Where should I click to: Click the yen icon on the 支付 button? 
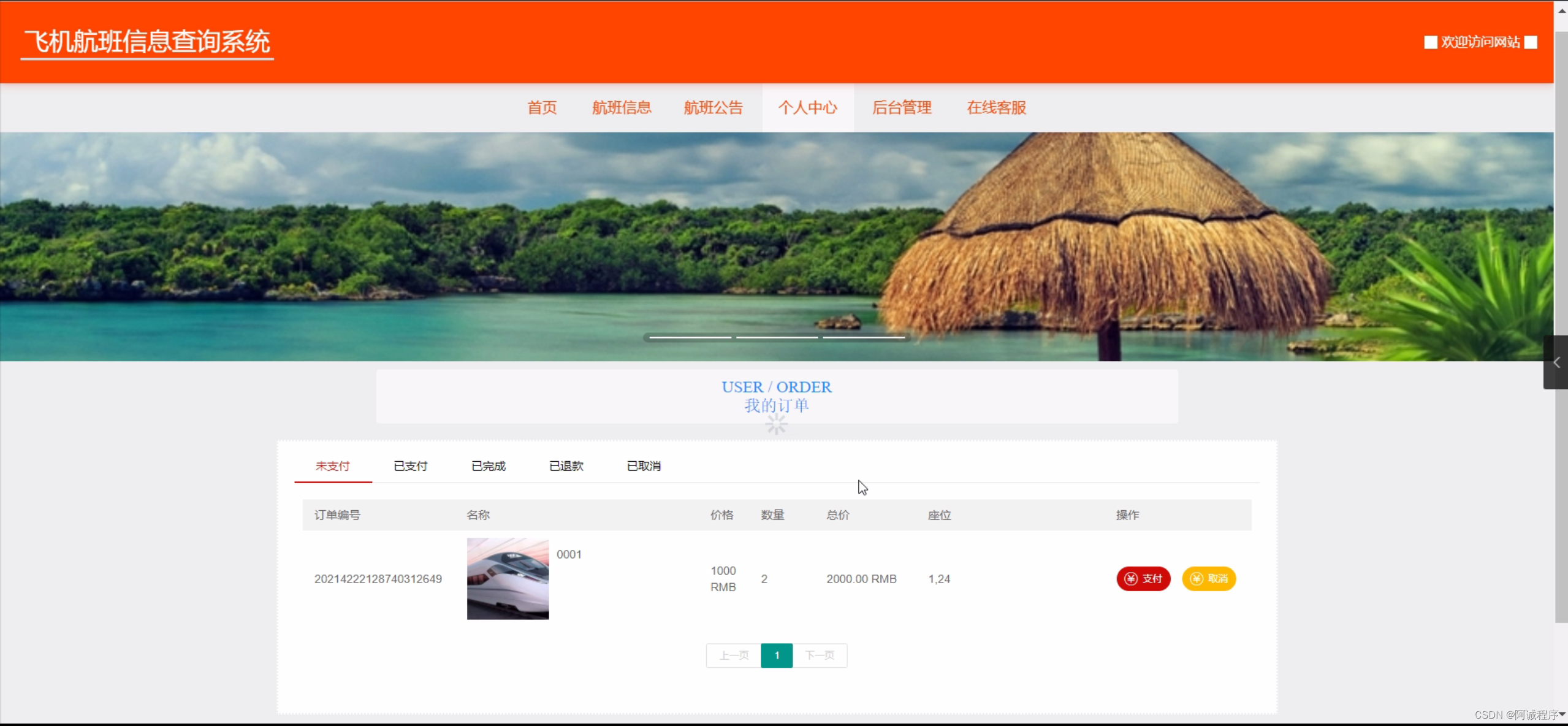tap(1131, 579)
